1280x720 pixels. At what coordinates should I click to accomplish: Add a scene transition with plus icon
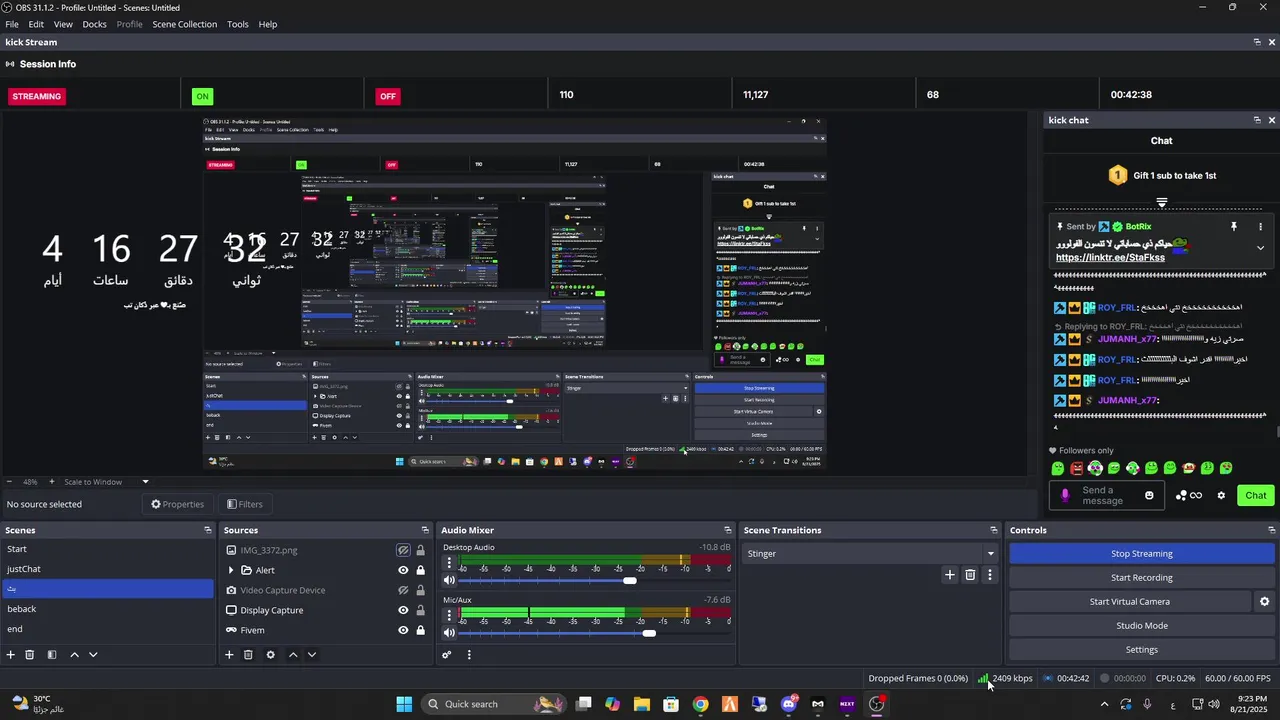[950, 575]
